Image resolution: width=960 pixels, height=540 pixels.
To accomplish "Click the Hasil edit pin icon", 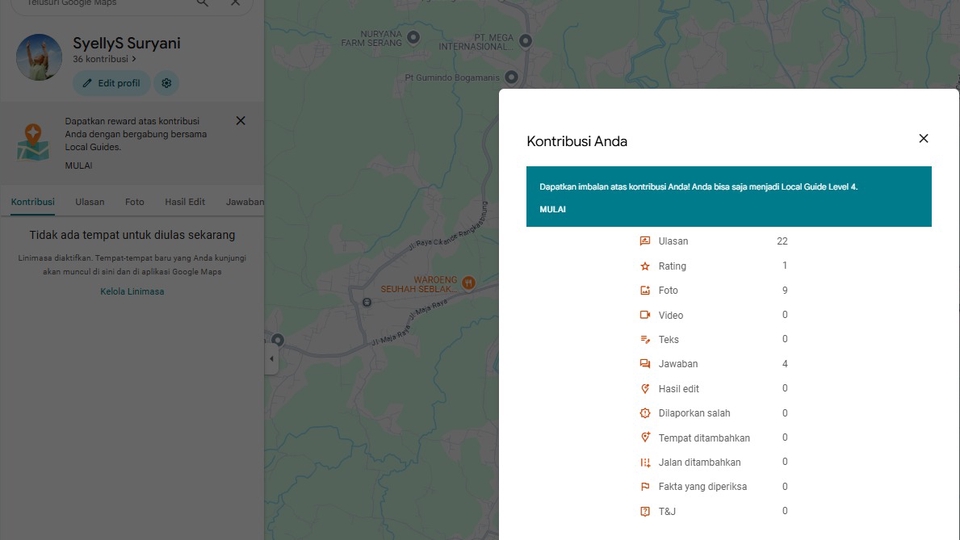I will pyautogui.click(x=645, y=388).
